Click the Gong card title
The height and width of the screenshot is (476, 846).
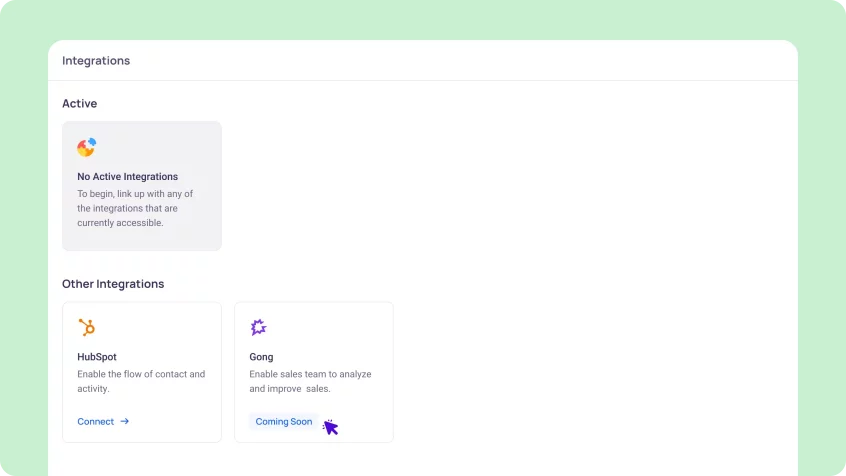tap(261, 357)
